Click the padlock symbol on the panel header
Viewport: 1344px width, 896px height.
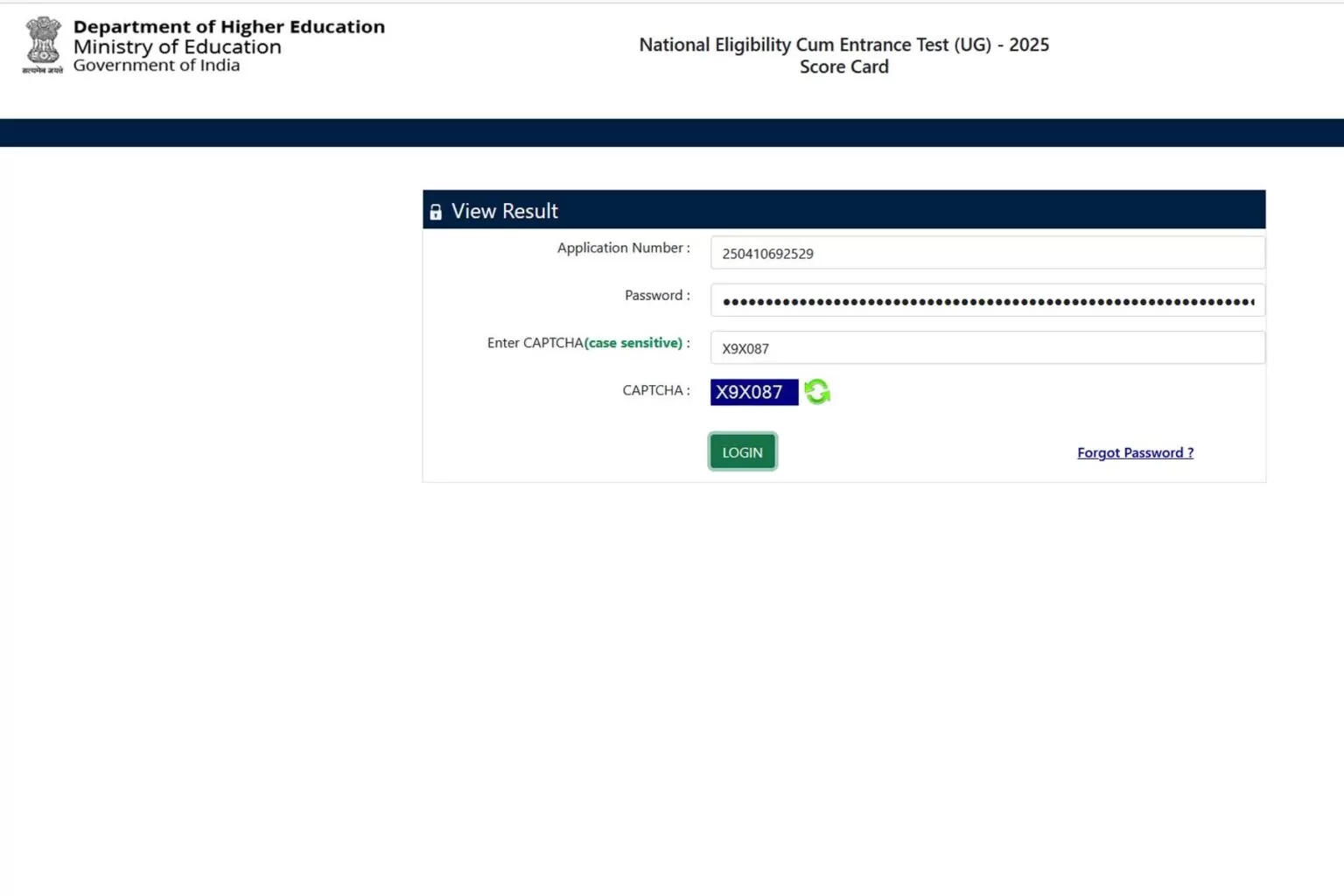click(x=436, y=211)
